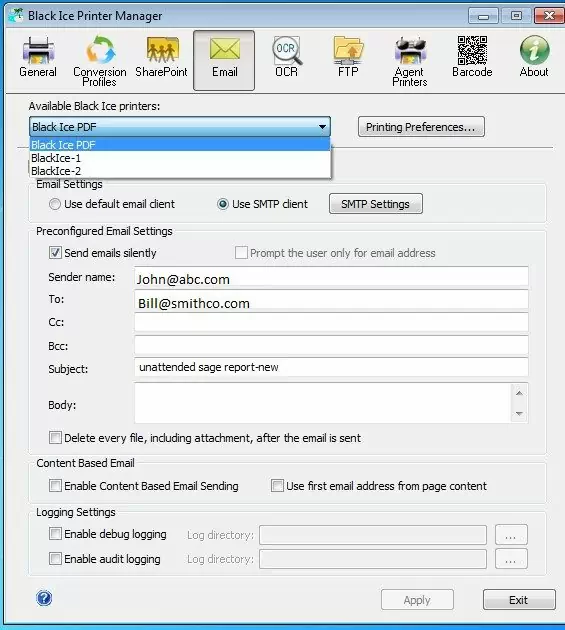The width and height of the screenshot is (565, 630).
Task: Click the blue help question mark icon
Action: tap(44, 598)
